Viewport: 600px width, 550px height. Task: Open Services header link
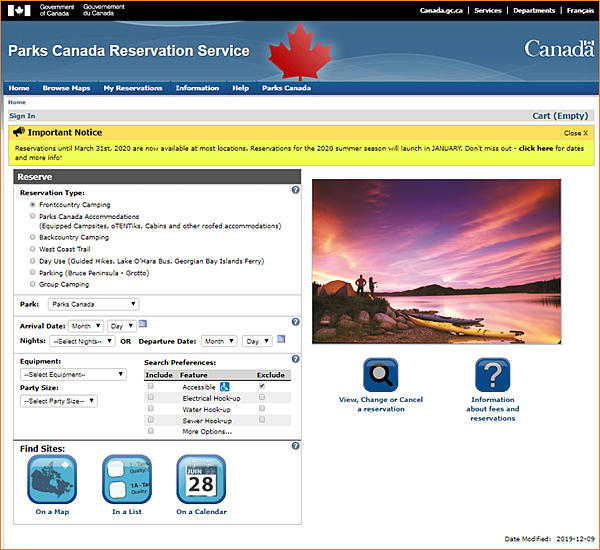pos(488,10)
